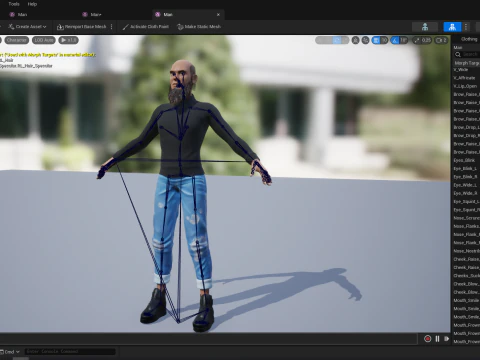Switch to the first Man tab
Viewport: 480px width, 360px height.
22,15
